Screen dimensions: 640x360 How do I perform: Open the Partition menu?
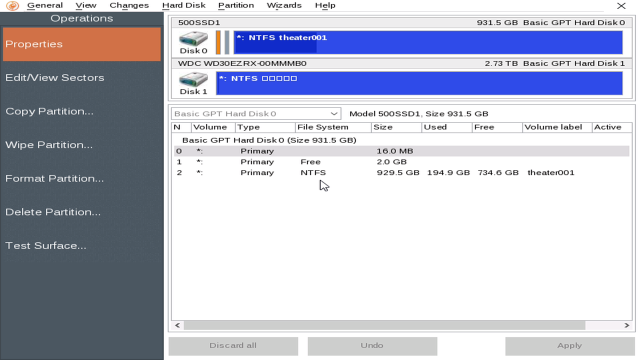point(236,5)
